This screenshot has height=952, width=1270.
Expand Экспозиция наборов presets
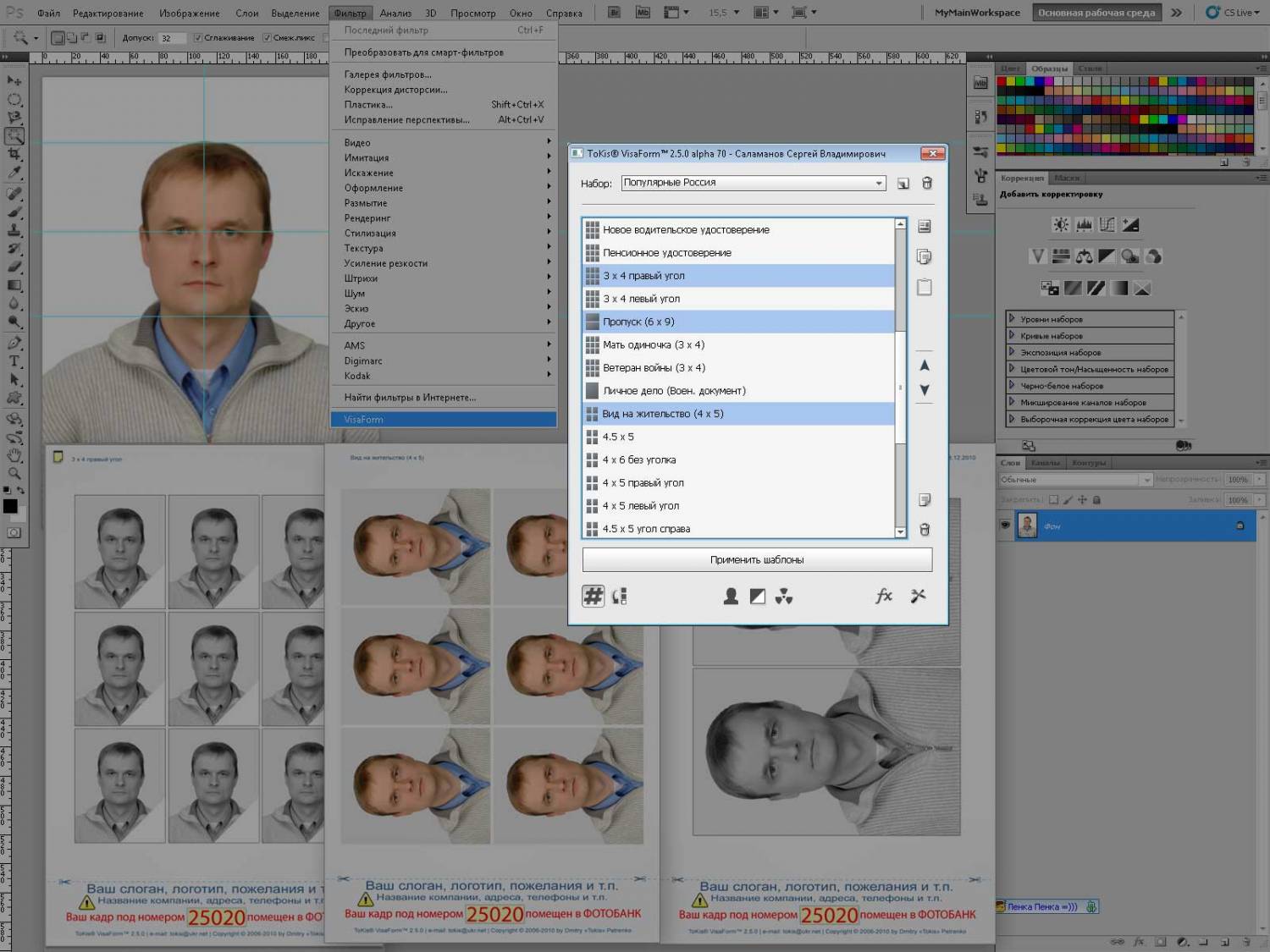pos(1011,352)
